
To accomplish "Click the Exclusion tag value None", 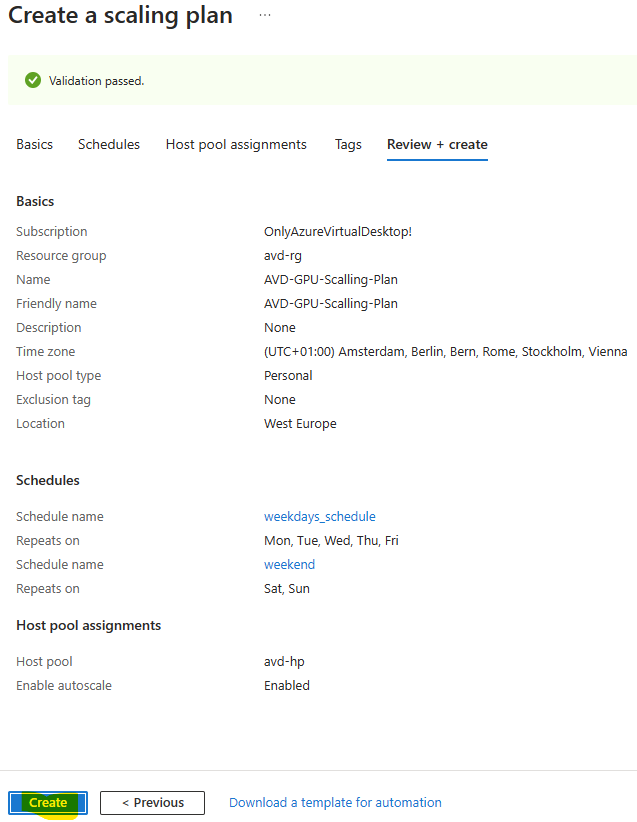I will point(280,399).
